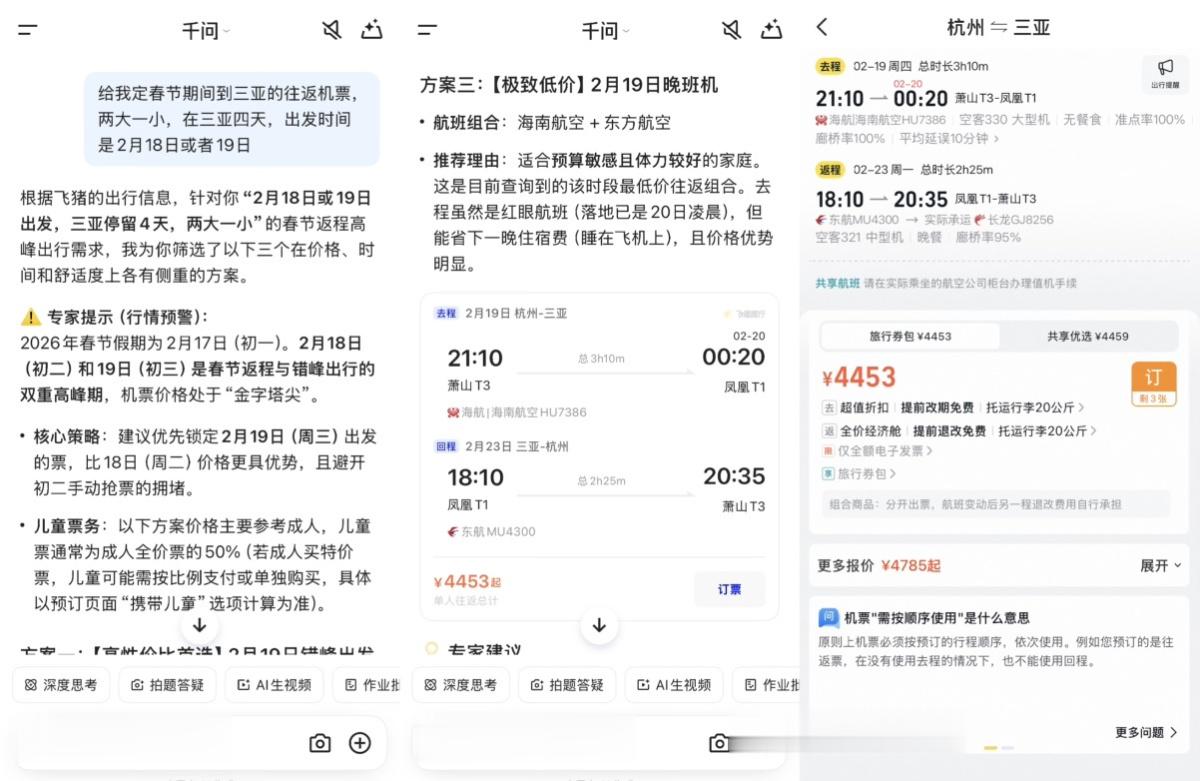This screenshot has height=781, width=1200.
Task: Toggle mute speaker icon on the user-message chat screen
Action: [331, 30]
